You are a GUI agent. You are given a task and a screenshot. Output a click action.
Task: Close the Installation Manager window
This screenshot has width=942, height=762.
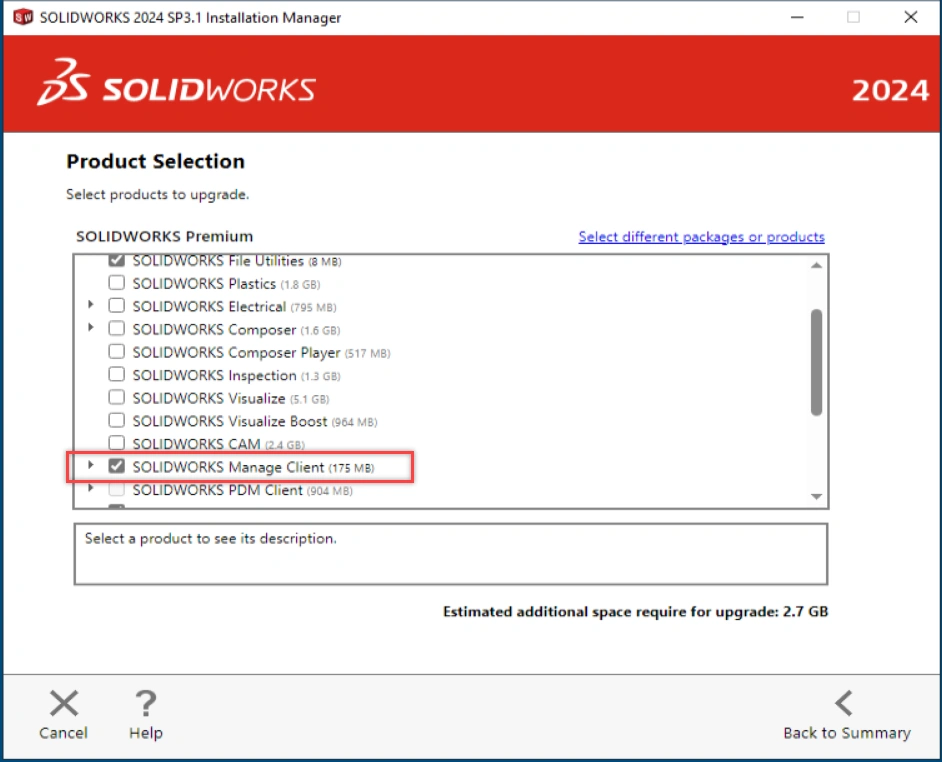click(x=910, y=17)
